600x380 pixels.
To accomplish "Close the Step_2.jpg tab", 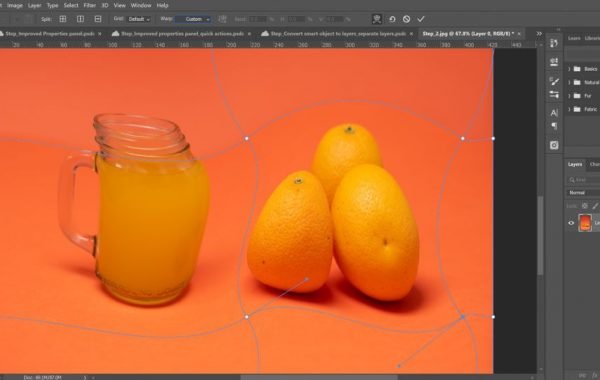I will click(x=519, y=34).
